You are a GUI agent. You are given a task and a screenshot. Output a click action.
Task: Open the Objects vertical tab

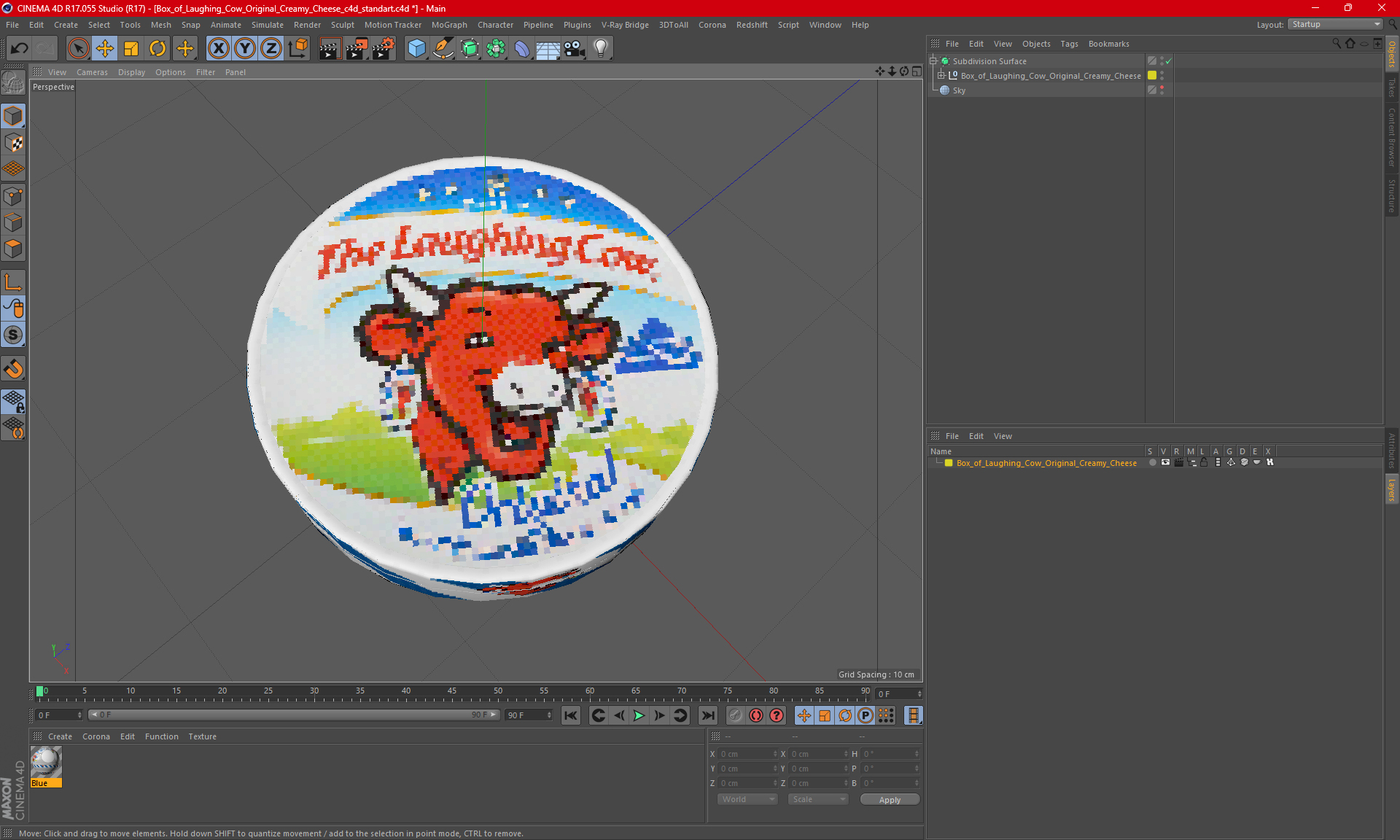1392,53
